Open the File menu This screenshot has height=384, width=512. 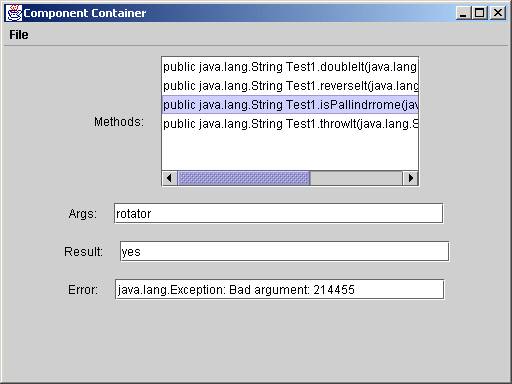click(19, 35)
